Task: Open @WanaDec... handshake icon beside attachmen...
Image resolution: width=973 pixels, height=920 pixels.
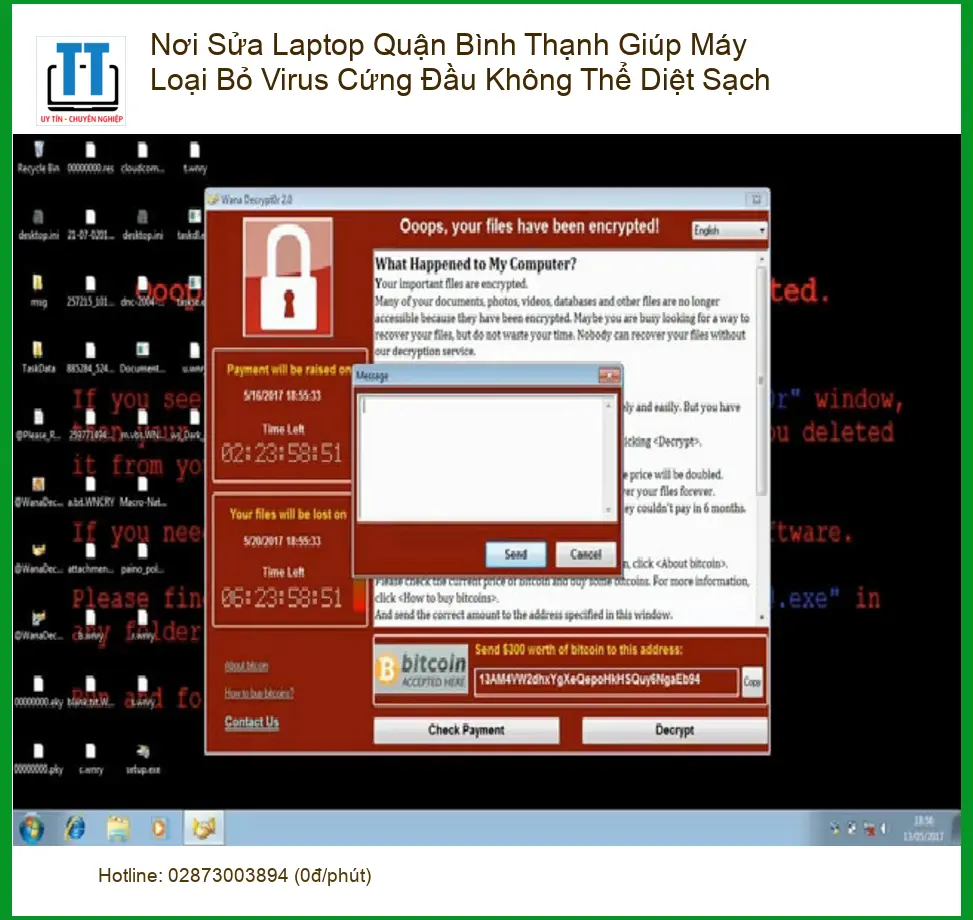Action: pos(38,558)
